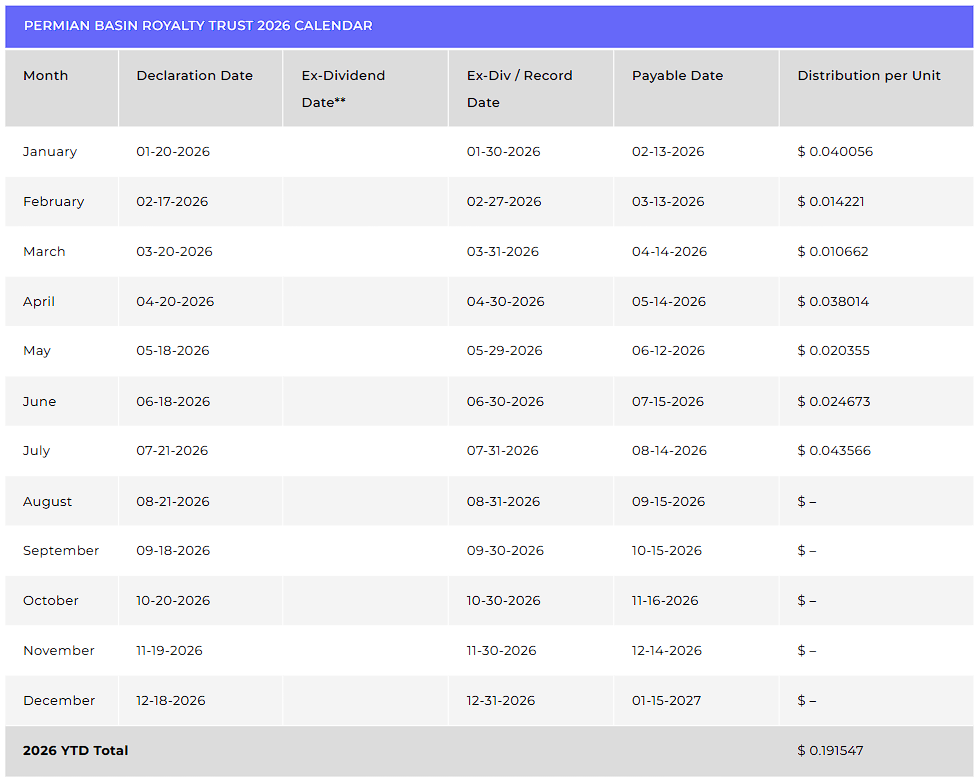Select record date 07-31-2026

502,451
